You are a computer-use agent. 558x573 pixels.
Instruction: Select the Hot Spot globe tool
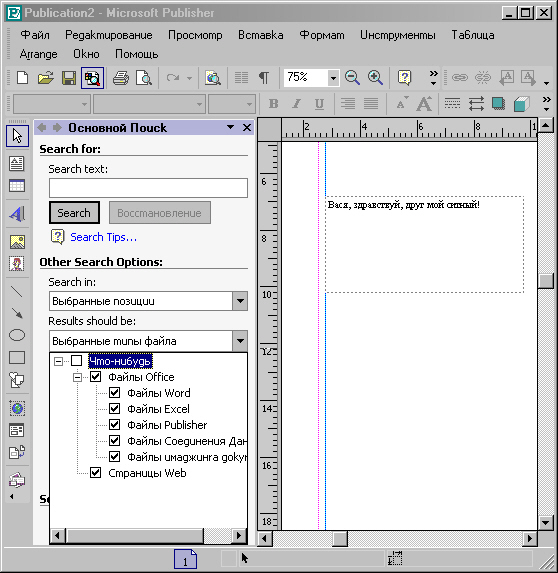click(x=17, y=408)
